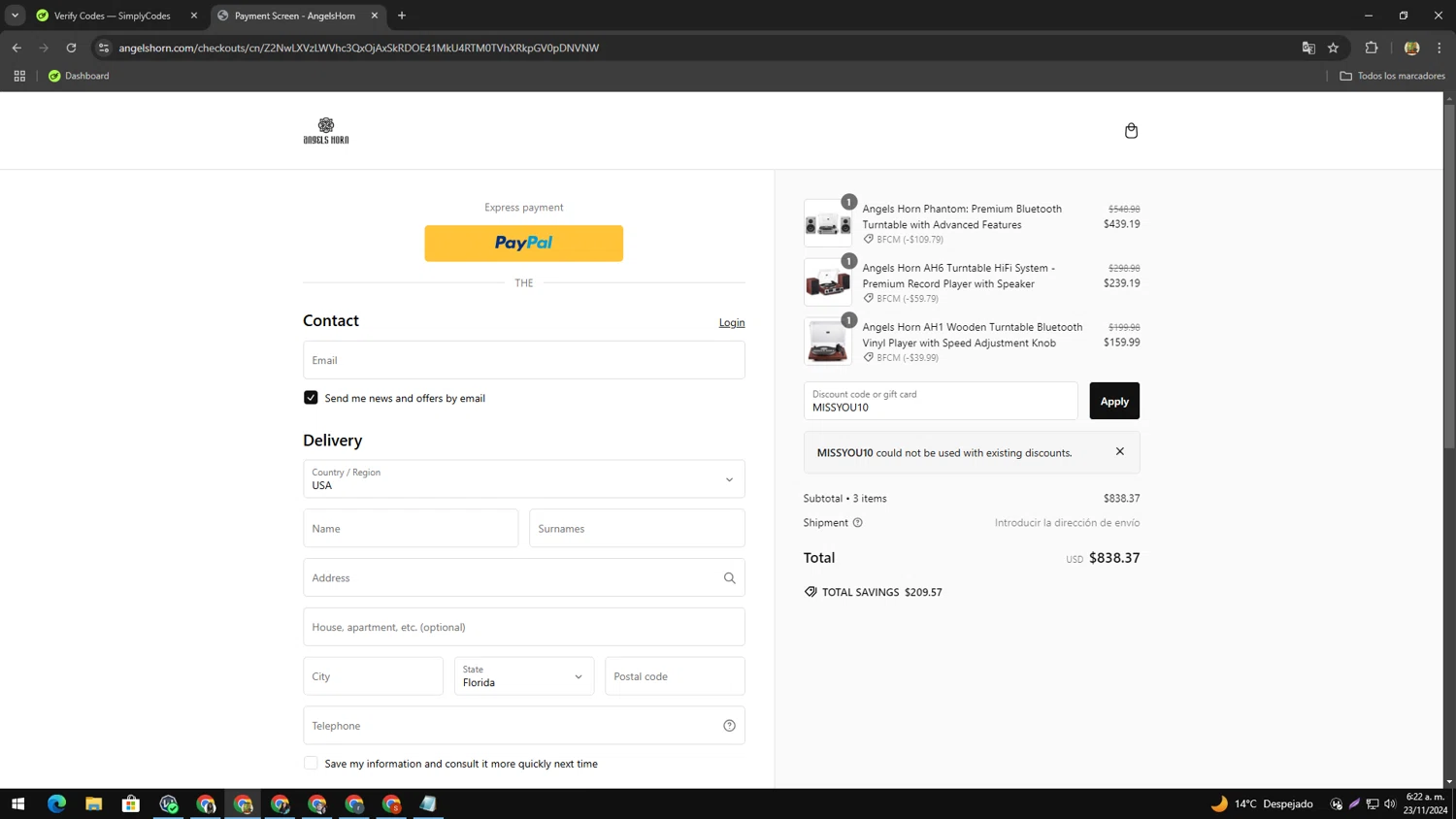Click the Email input field

point(524,360)
